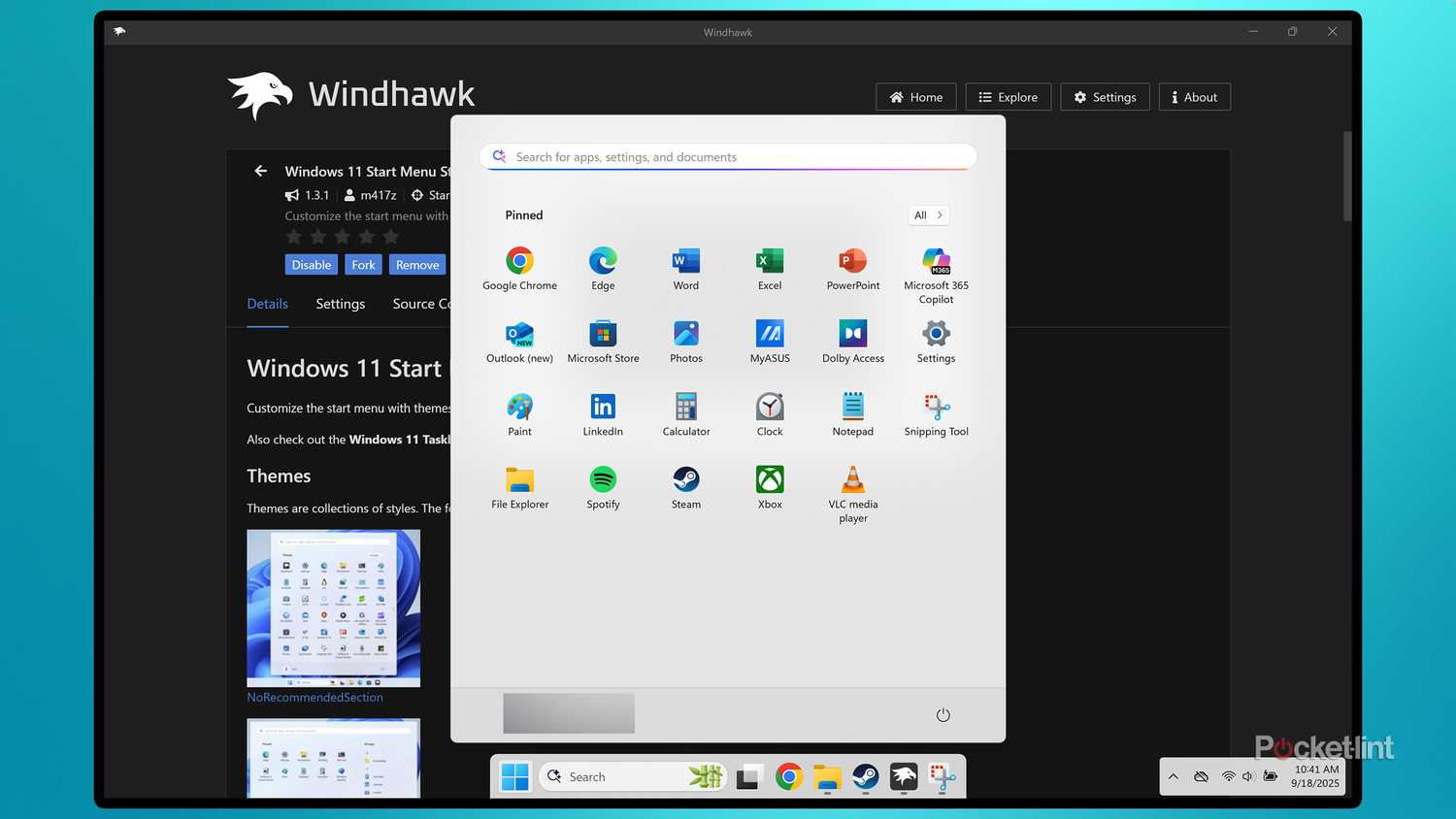The height and width of the screenshot is (819, 1456).
Task: Open Snipping Tool from the taskbar
Action: pos(942,776)
